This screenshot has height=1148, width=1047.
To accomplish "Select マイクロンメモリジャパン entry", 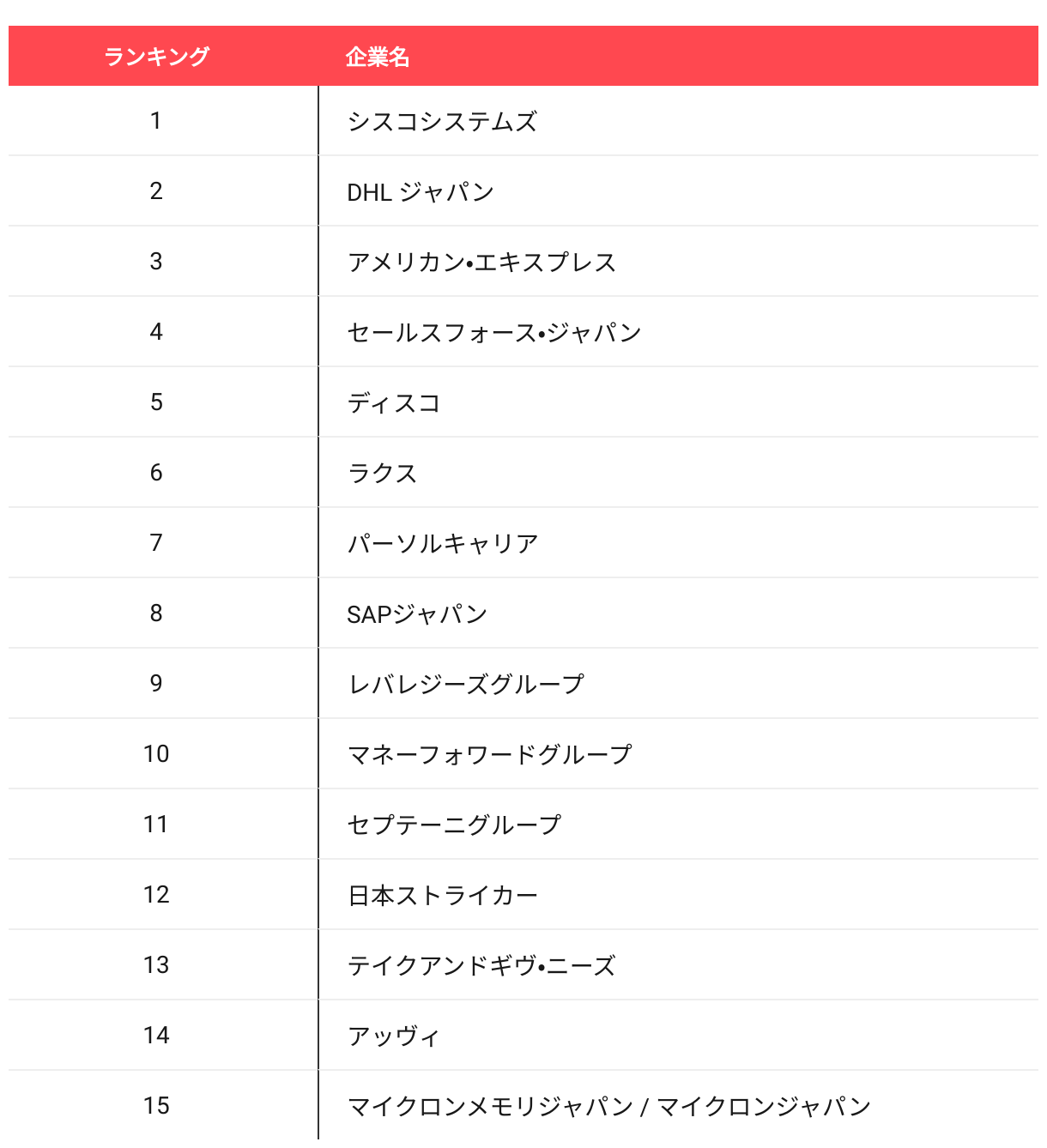I will pos(491,1107).
